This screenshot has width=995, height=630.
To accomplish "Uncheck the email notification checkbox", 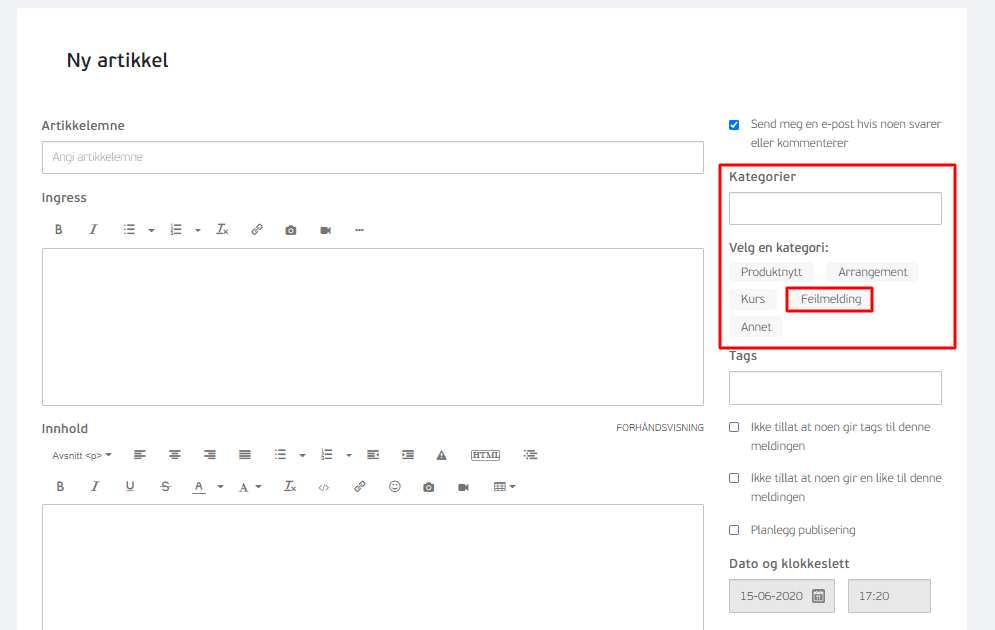I will [x=734, y=125].
